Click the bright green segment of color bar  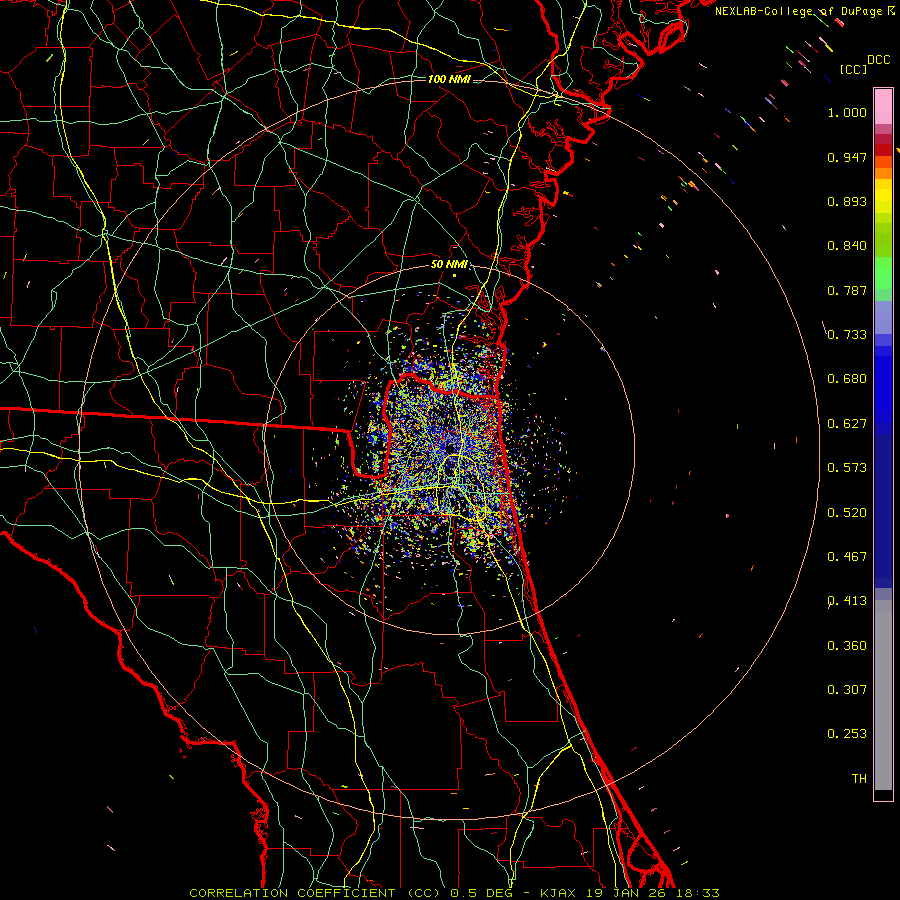pyautogui.click(x=883, y=273)
